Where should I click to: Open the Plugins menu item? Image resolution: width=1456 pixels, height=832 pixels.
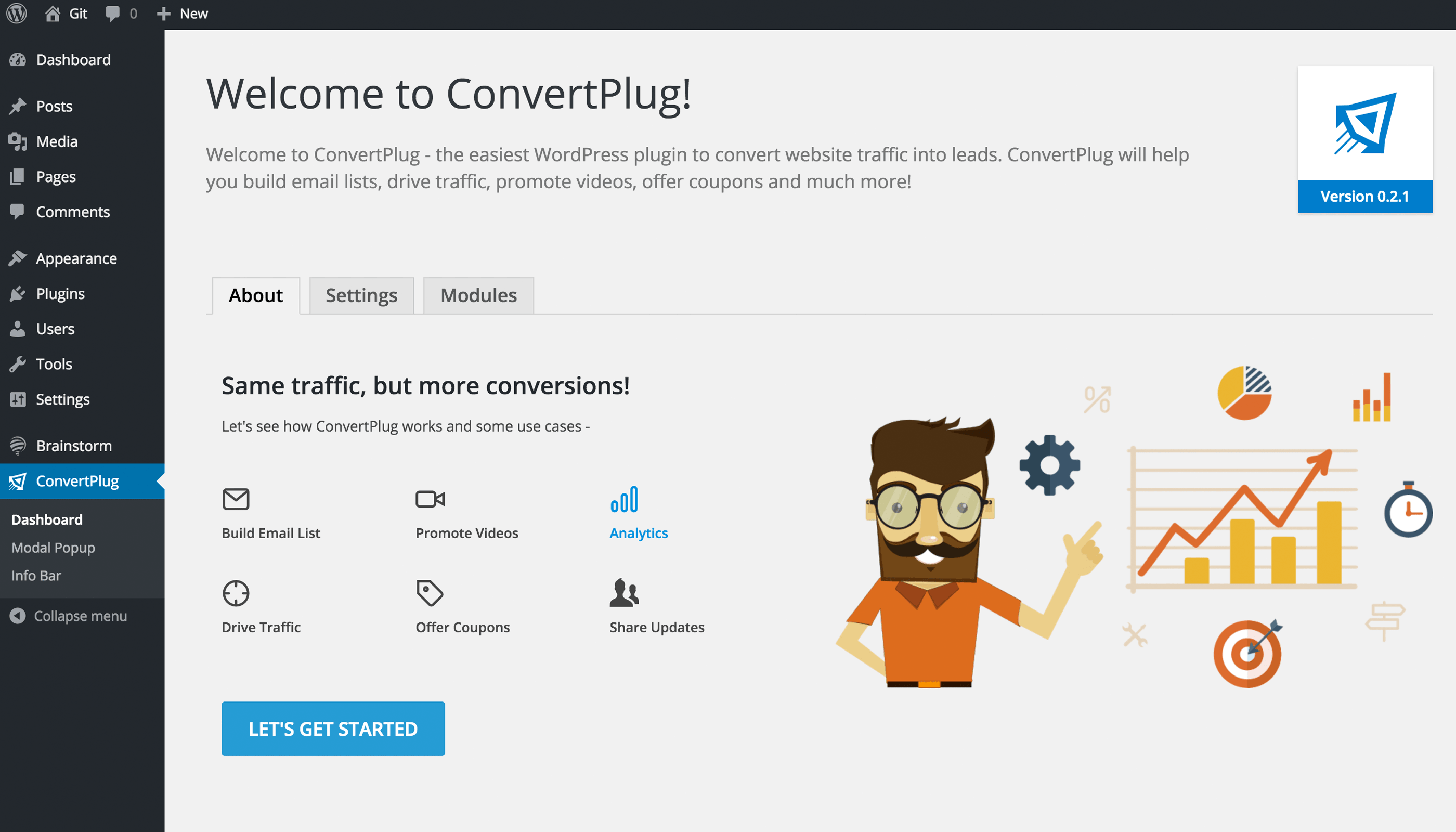tap(60, 294)
